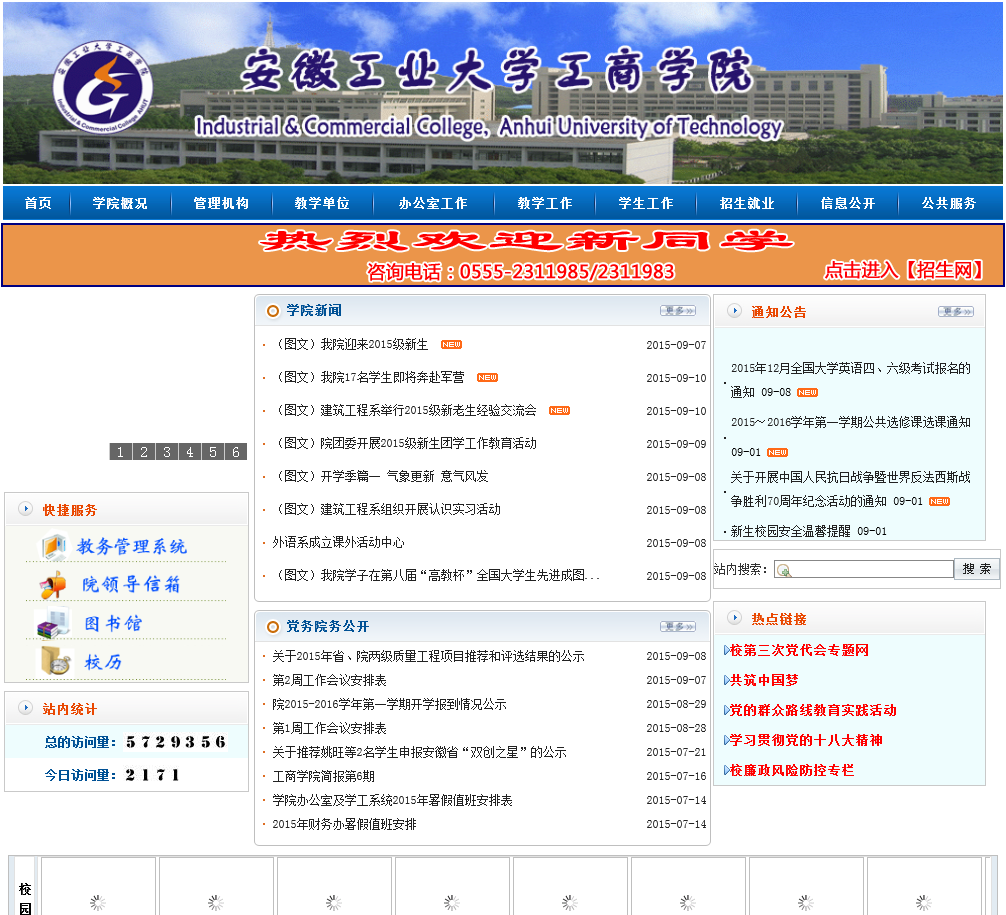
Task: Click the college logo emblem in the header
Action: pos(103,86)
